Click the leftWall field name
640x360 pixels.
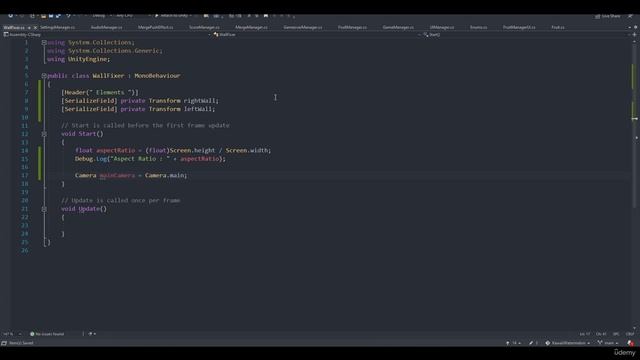pos(198,109)
